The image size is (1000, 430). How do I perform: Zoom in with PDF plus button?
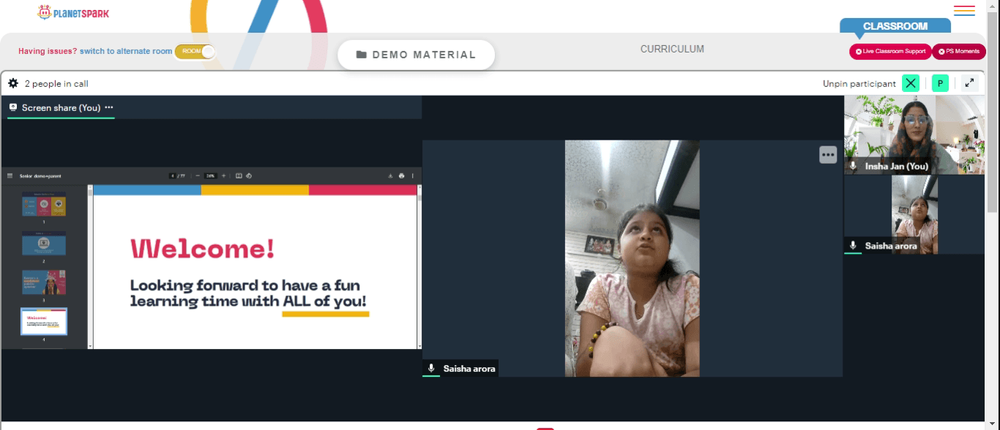click(223, 175)
